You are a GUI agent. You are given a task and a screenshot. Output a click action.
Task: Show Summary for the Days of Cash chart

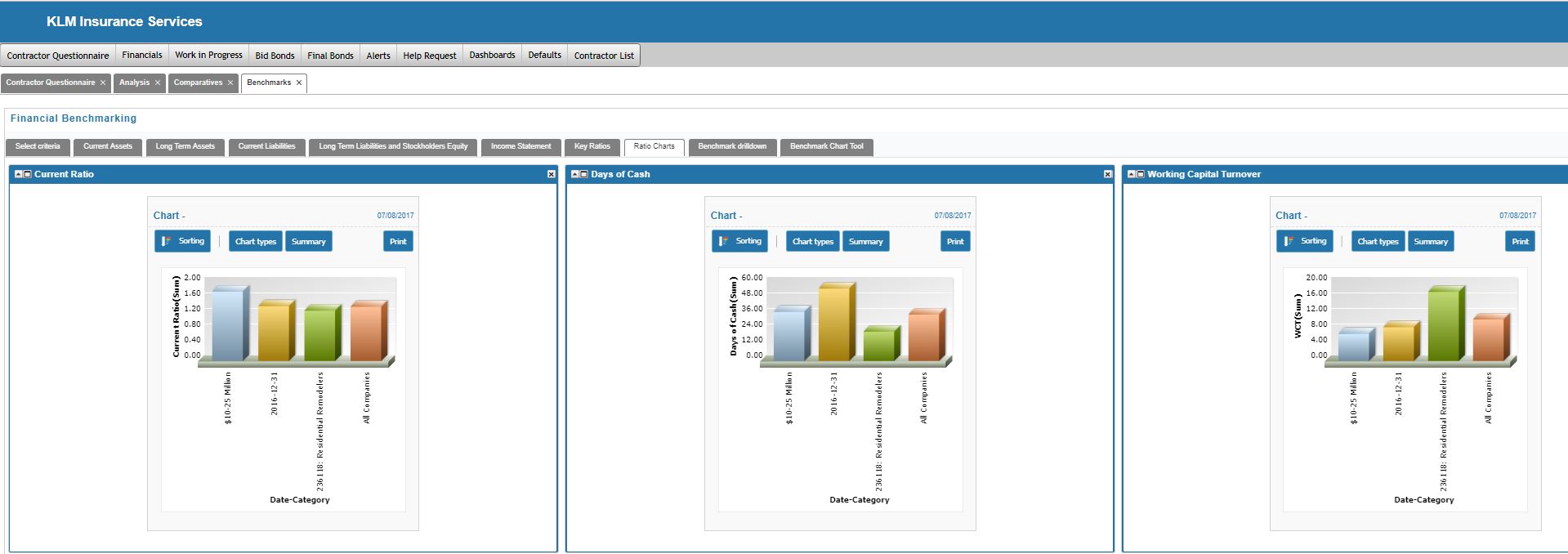pyautogui.click(x=865, y=241)
